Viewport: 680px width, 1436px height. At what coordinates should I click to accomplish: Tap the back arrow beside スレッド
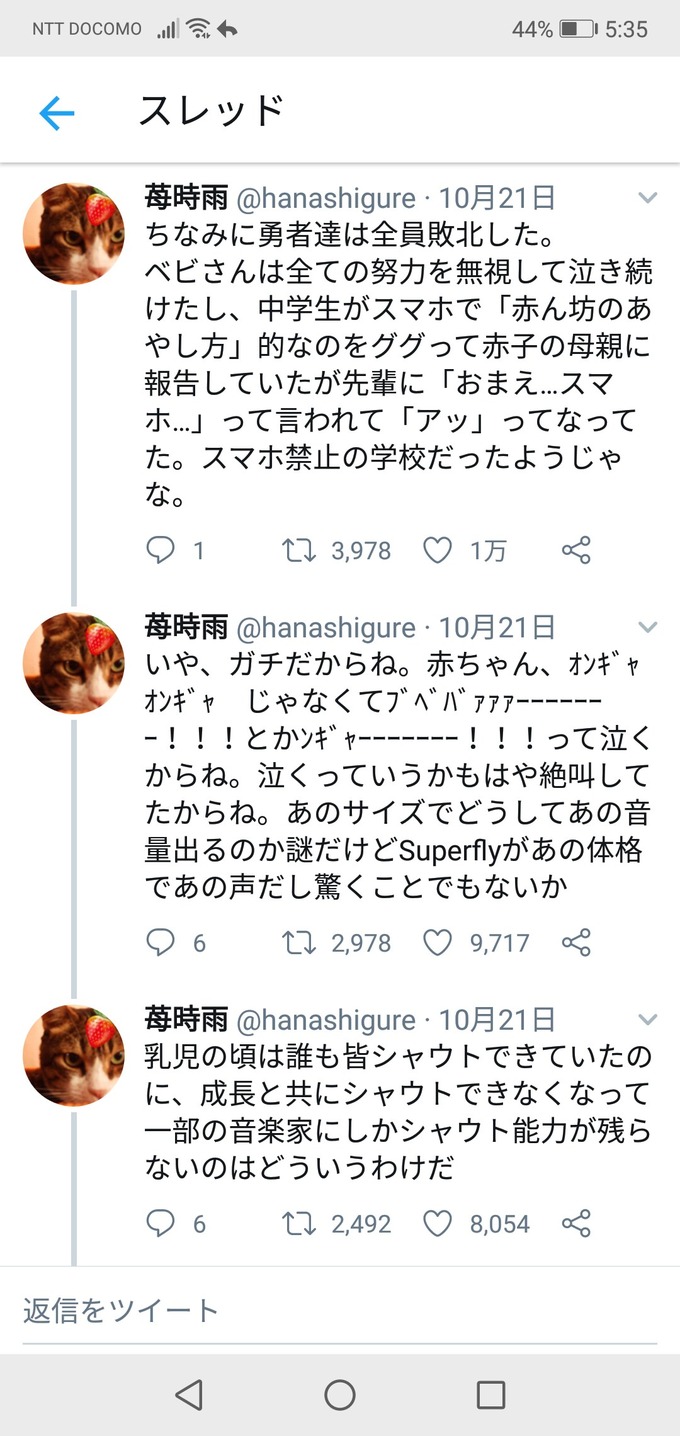[57, 113]
